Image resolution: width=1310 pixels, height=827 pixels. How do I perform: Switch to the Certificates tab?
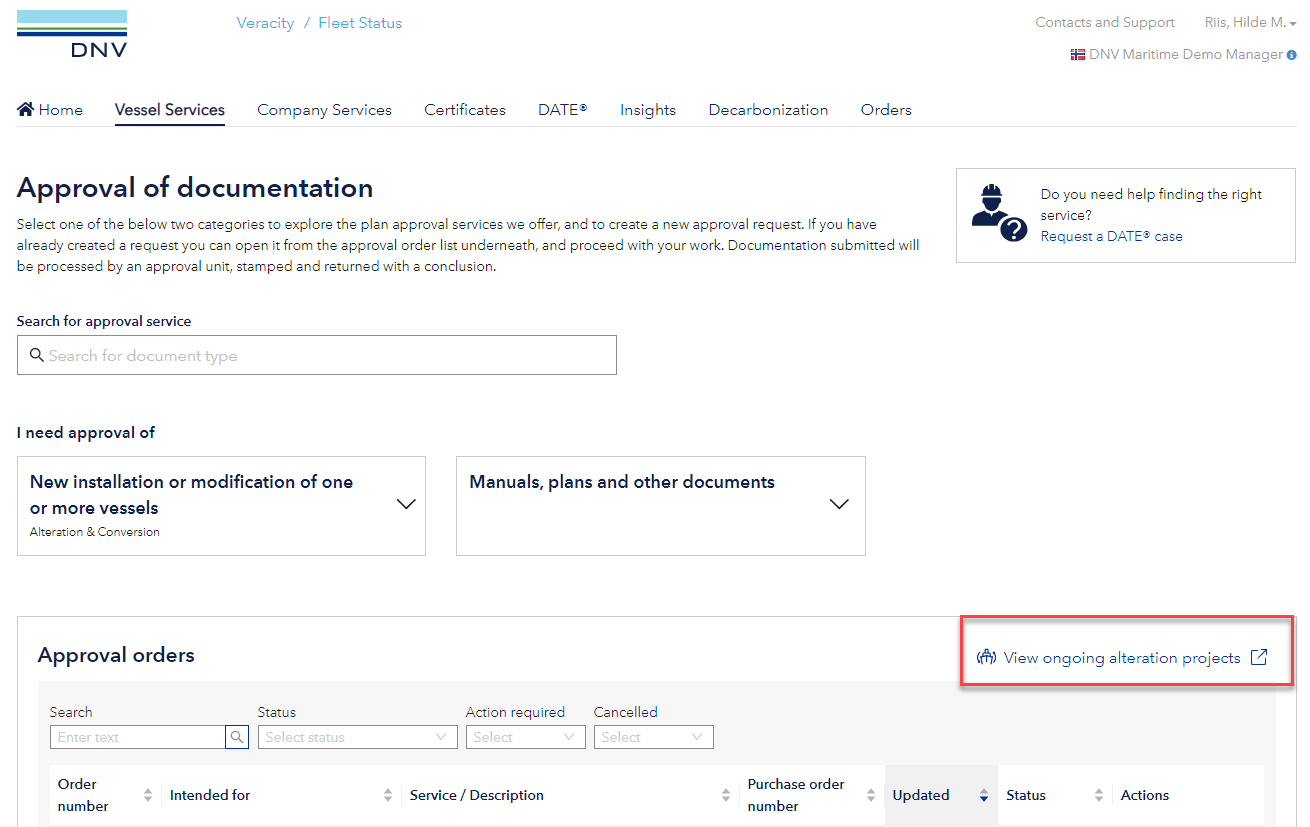464,110
